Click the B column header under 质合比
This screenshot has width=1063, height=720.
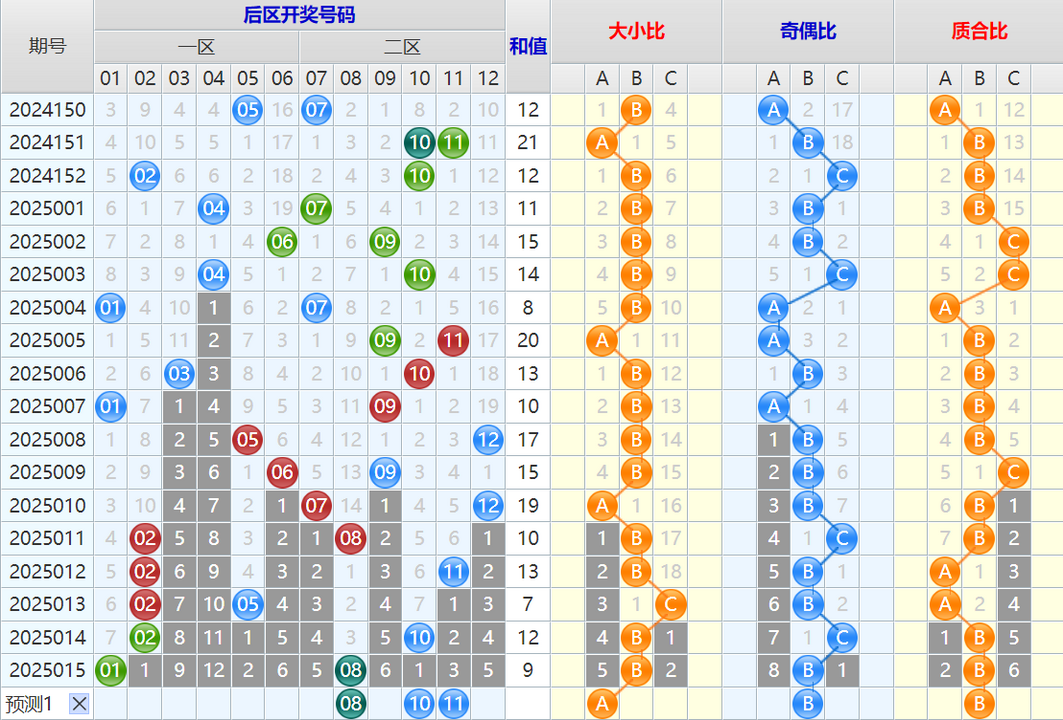[979, 79]
